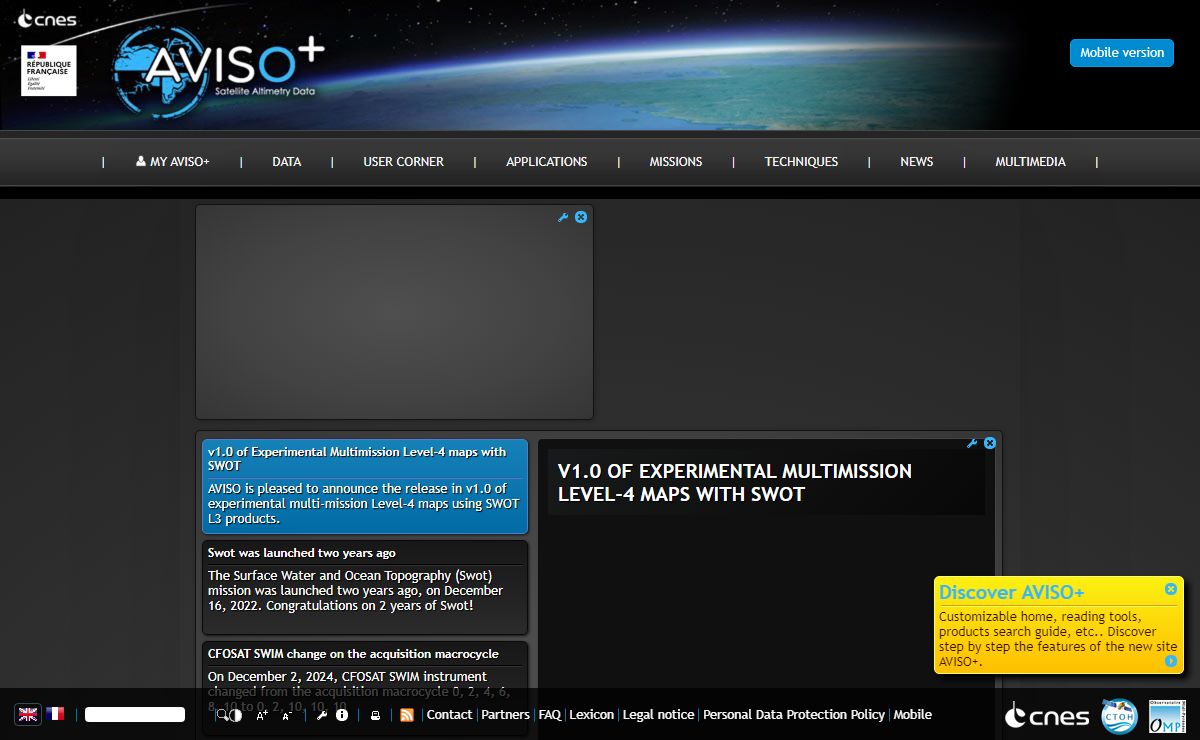1200x740 pixels.
Task: Select the 'Swot was launched two years ago' news item
Action: pyautogui.click(x=365, y=587)
